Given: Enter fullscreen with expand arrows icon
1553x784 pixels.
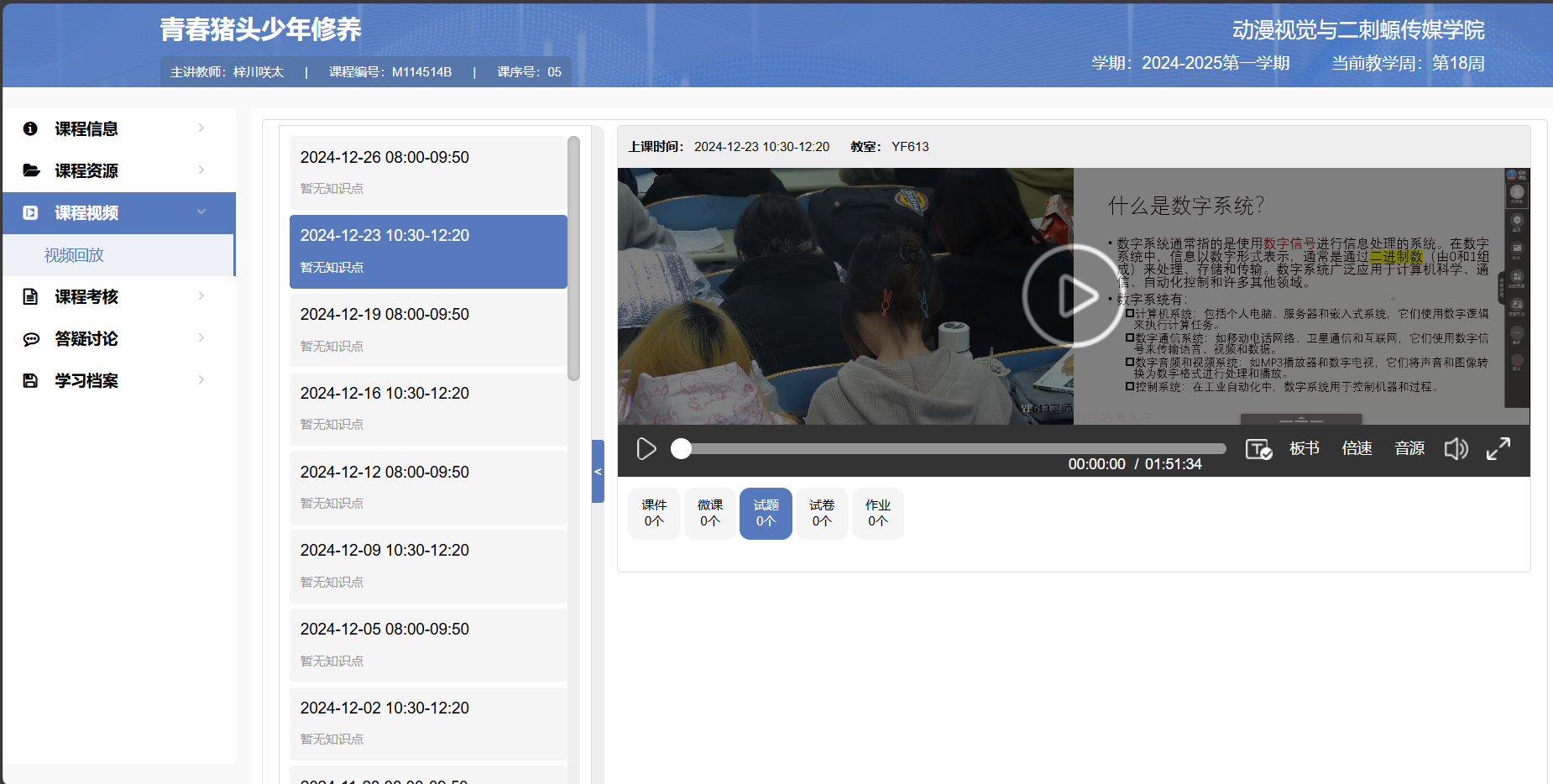Looking at the screenshot, I should coord(1498,449).
